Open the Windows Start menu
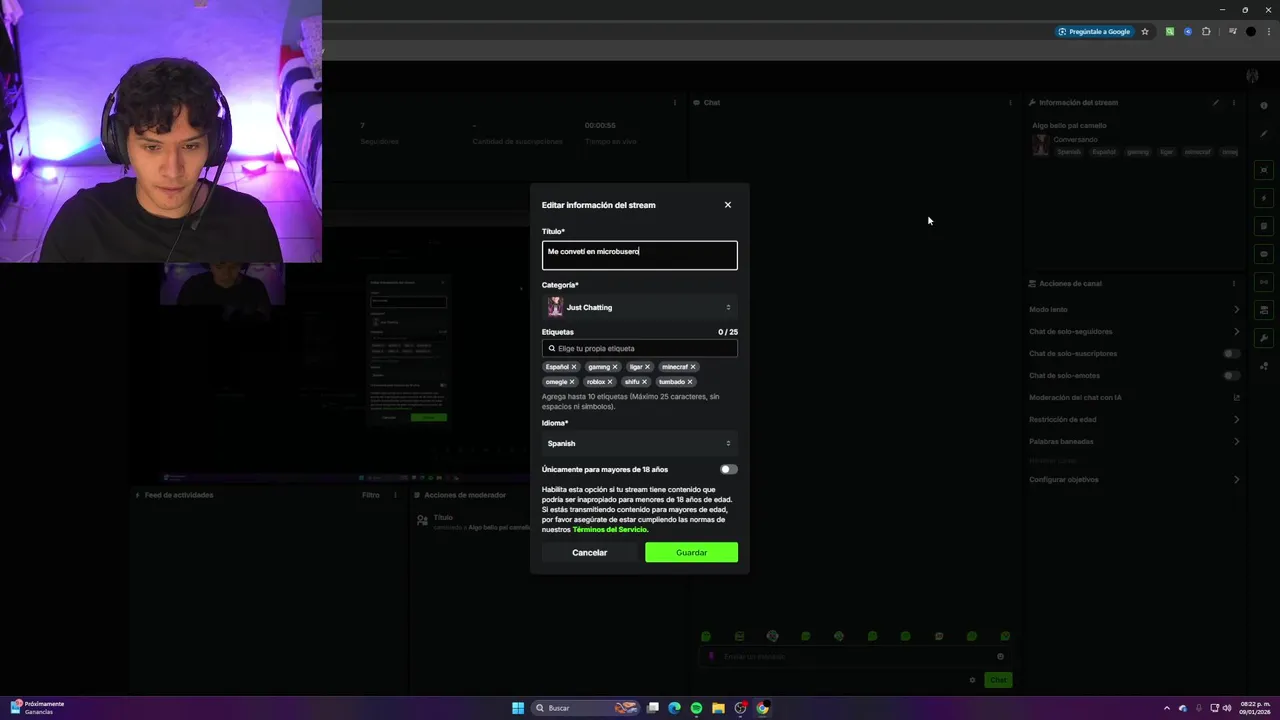 click(518, 708)
